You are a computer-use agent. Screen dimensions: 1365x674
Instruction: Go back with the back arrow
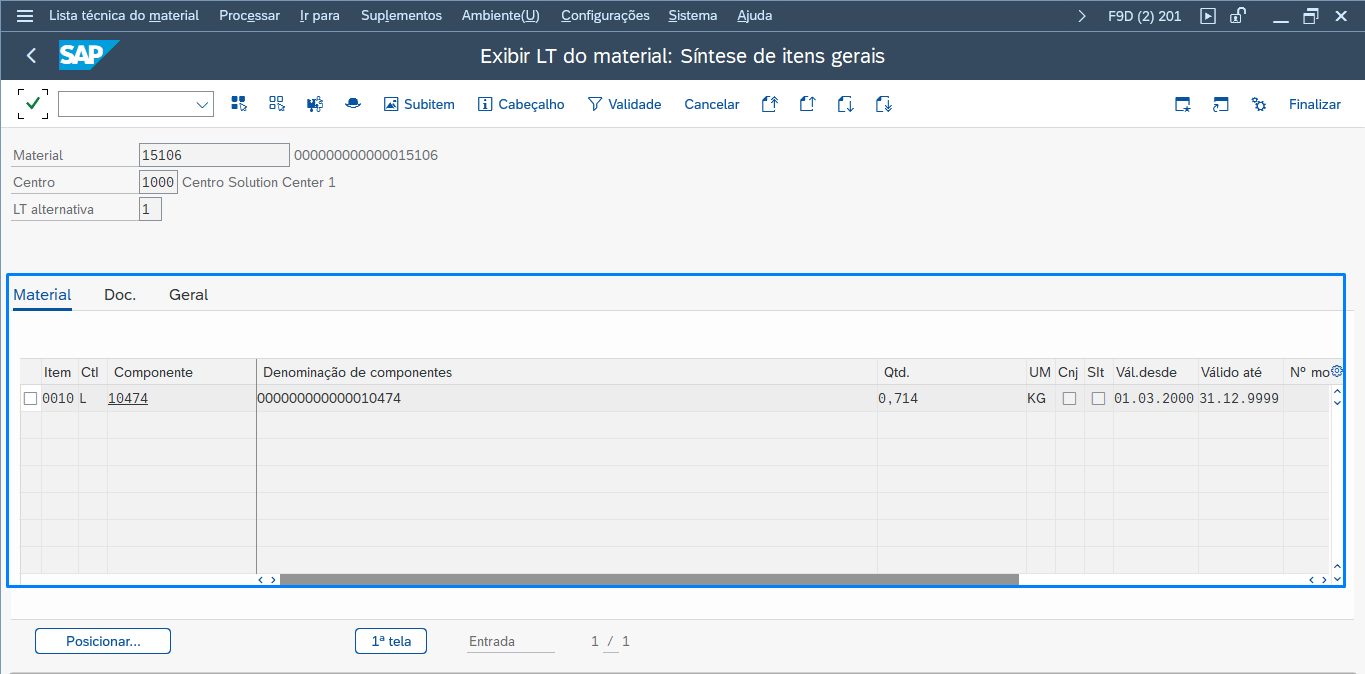tap(31, 56)
